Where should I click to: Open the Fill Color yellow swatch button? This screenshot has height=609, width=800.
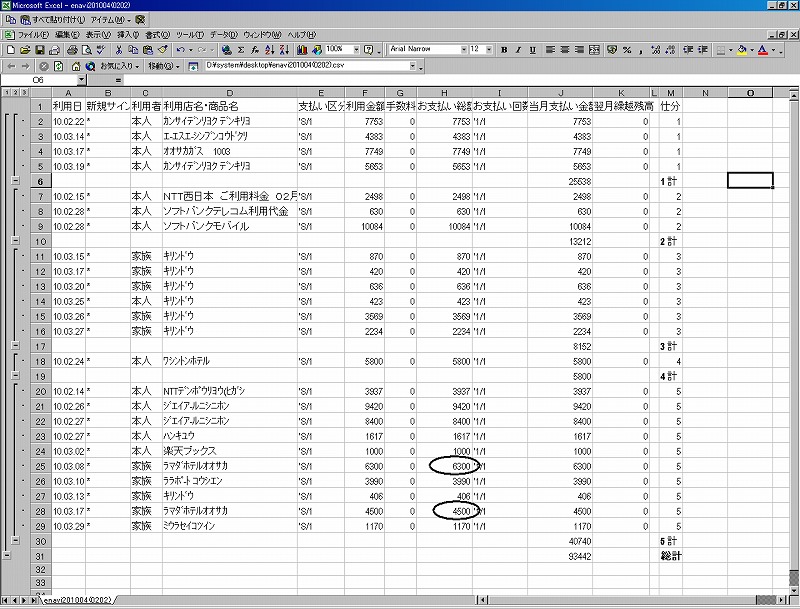(x=742, y=49)
